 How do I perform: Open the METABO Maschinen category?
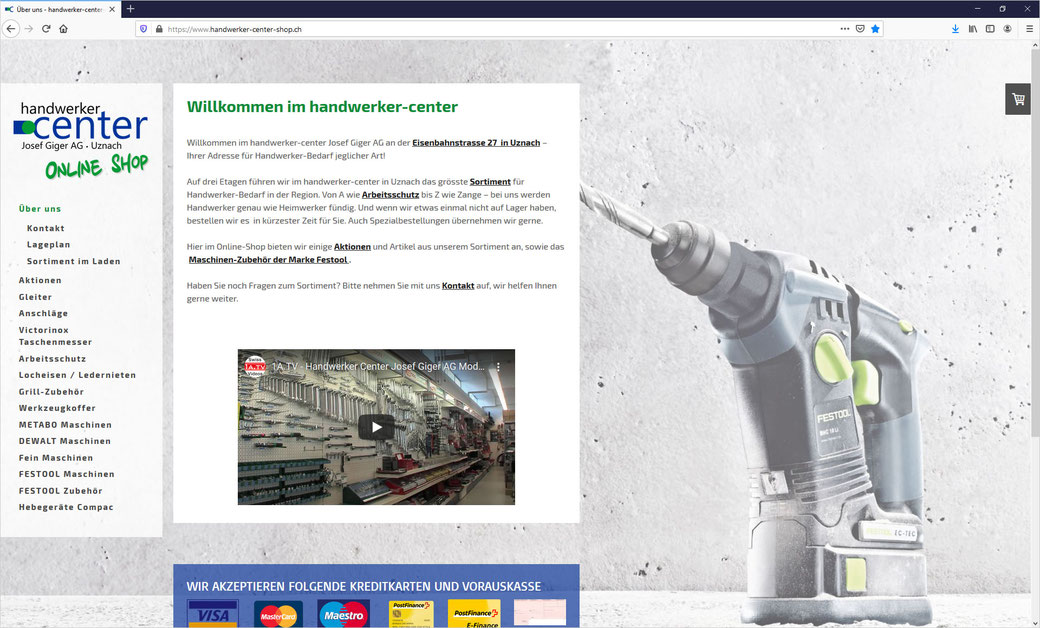65,425
